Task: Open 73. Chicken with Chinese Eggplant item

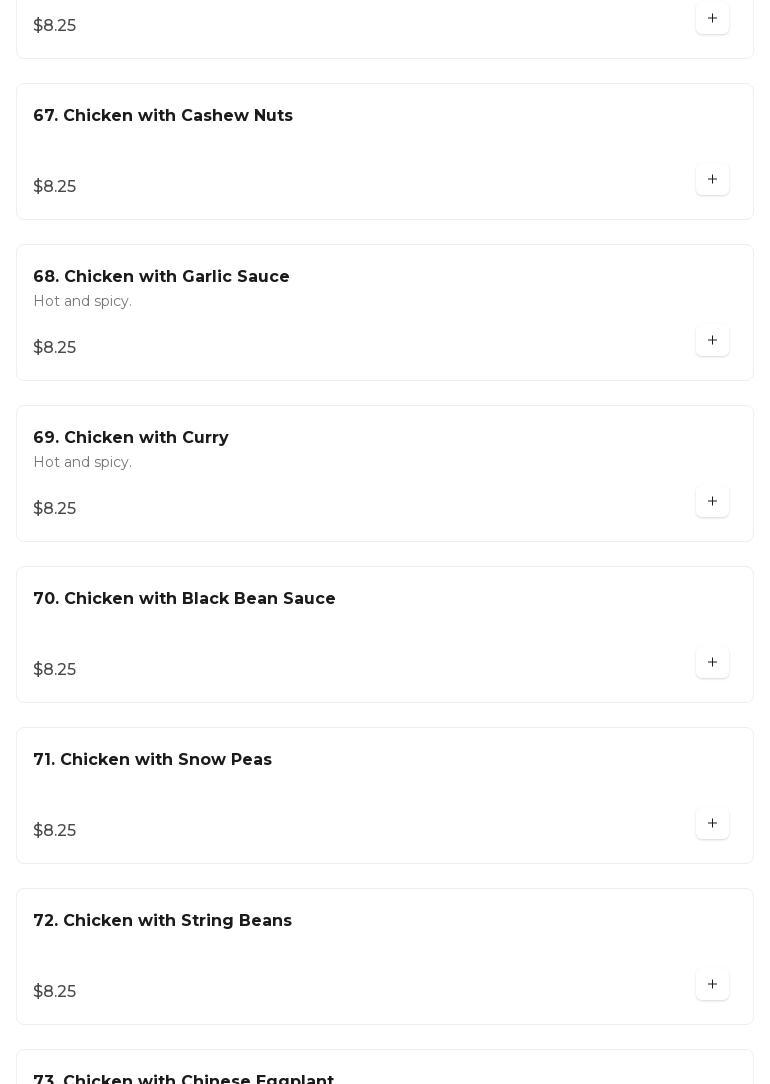Action: (183, 1078)
